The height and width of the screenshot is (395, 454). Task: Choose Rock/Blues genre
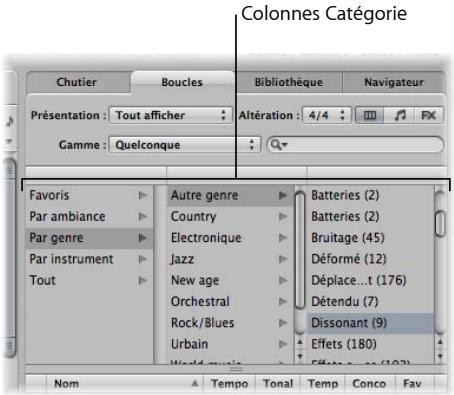coord(230,323)
